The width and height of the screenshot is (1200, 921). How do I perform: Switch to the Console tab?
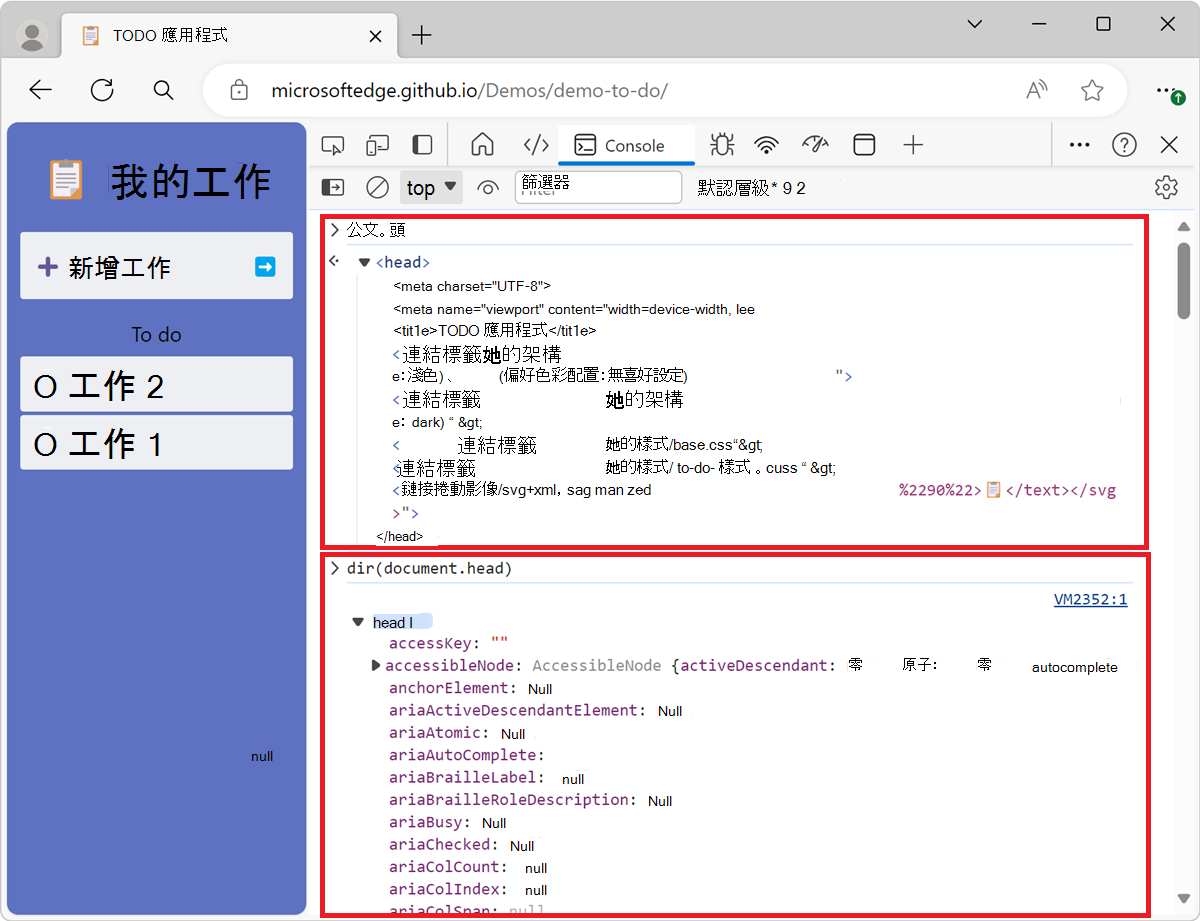pos(627,144)
